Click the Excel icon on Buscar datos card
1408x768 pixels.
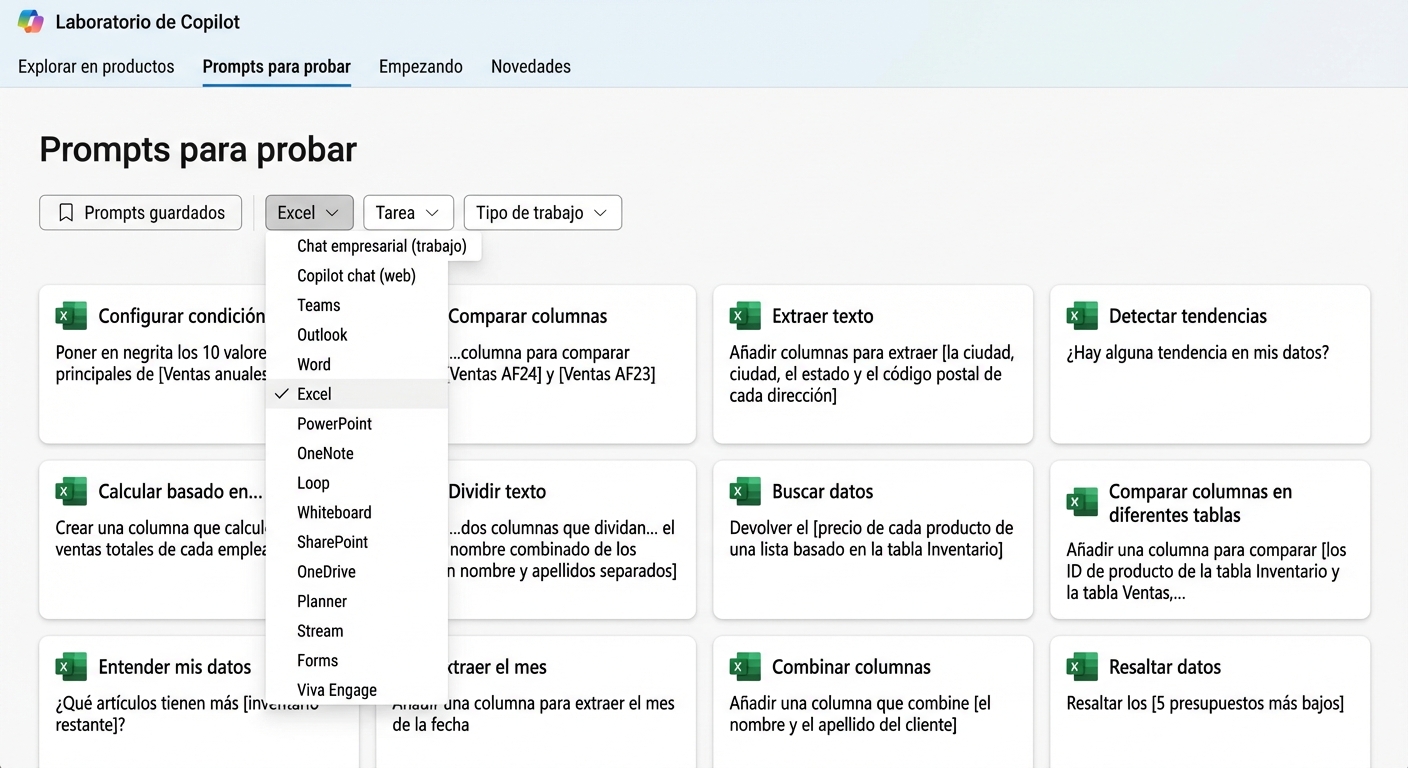point(745,491)
